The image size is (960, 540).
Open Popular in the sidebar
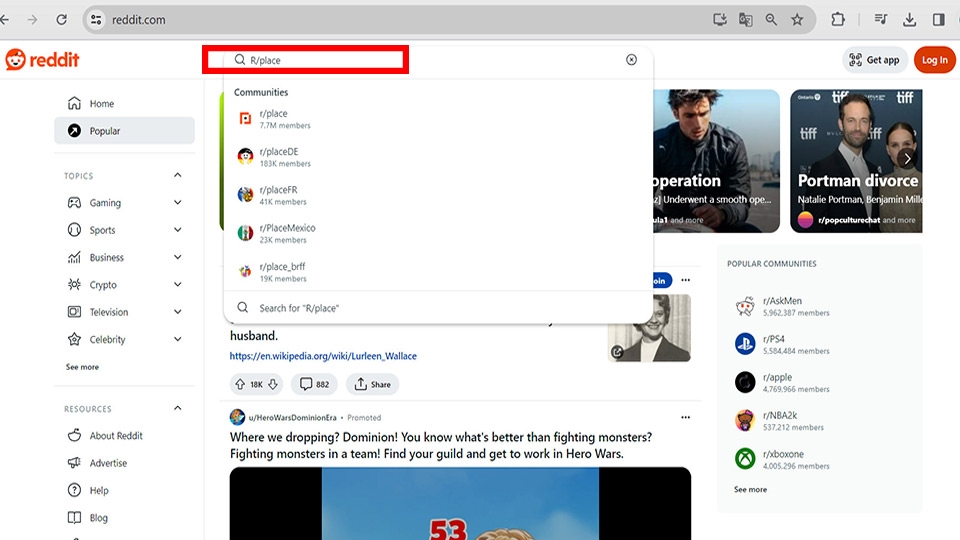[x=124, y=130]
